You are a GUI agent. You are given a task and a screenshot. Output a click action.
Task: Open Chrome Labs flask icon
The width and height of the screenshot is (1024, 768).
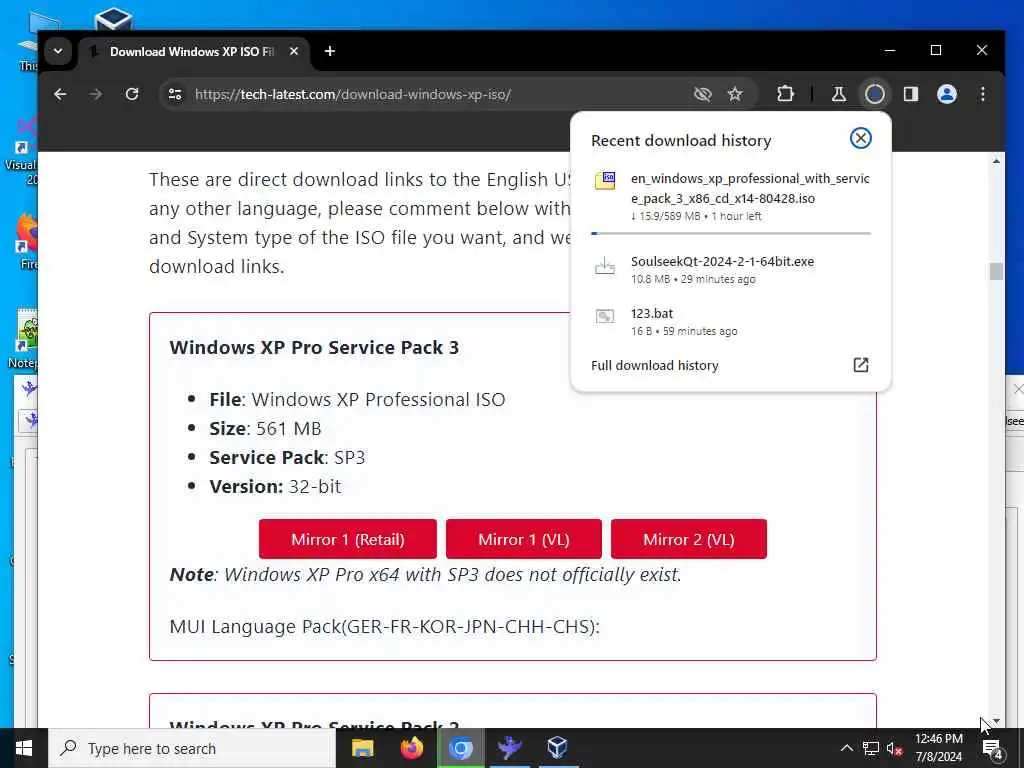pyautogui.click(x=839, y=94)
